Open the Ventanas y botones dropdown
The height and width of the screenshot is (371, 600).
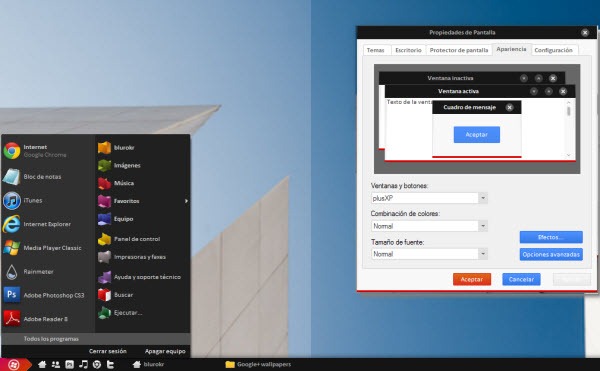coord(483,198)
